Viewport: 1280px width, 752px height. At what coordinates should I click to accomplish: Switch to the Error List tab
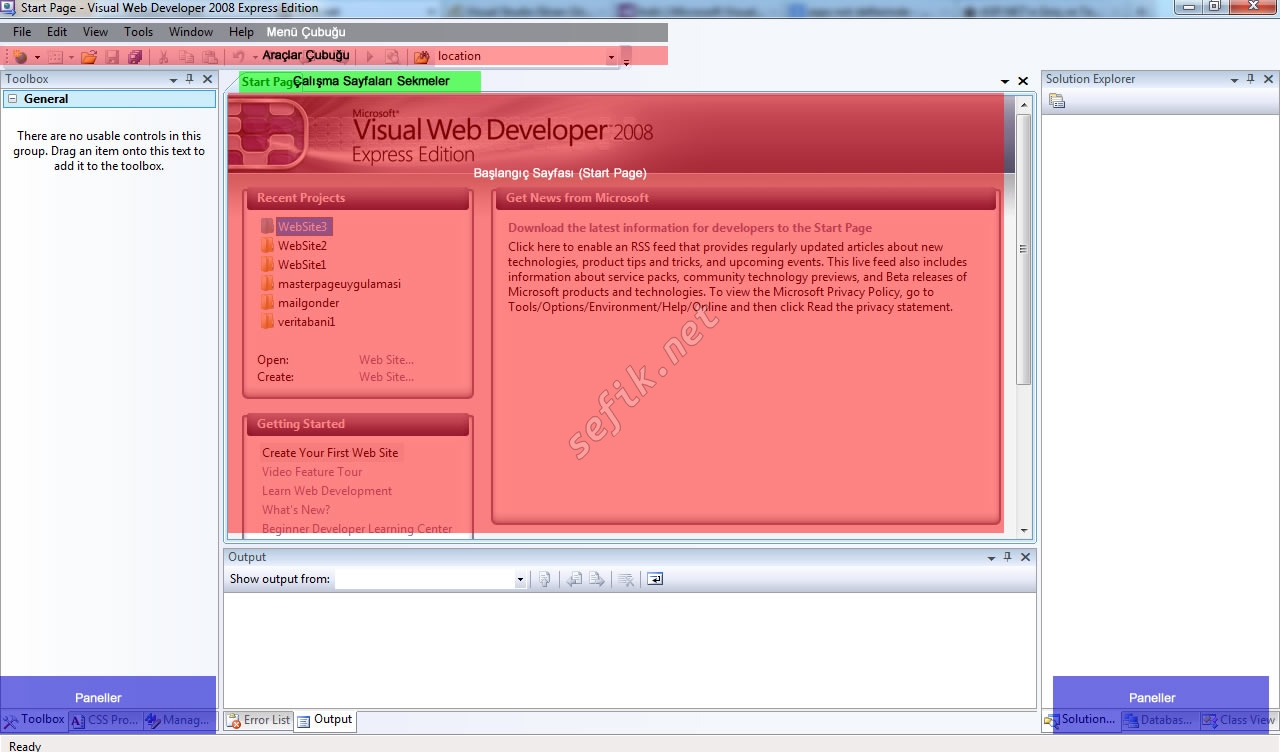tap(259, 720)
